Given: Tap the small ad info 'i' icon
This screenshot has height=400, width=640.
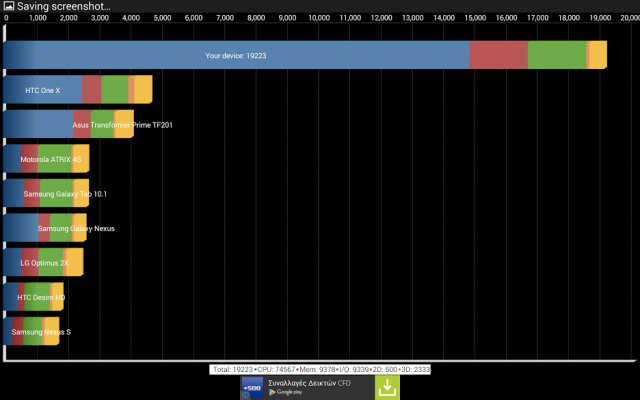Looking at the screenshot, I should tap(245, 395).
